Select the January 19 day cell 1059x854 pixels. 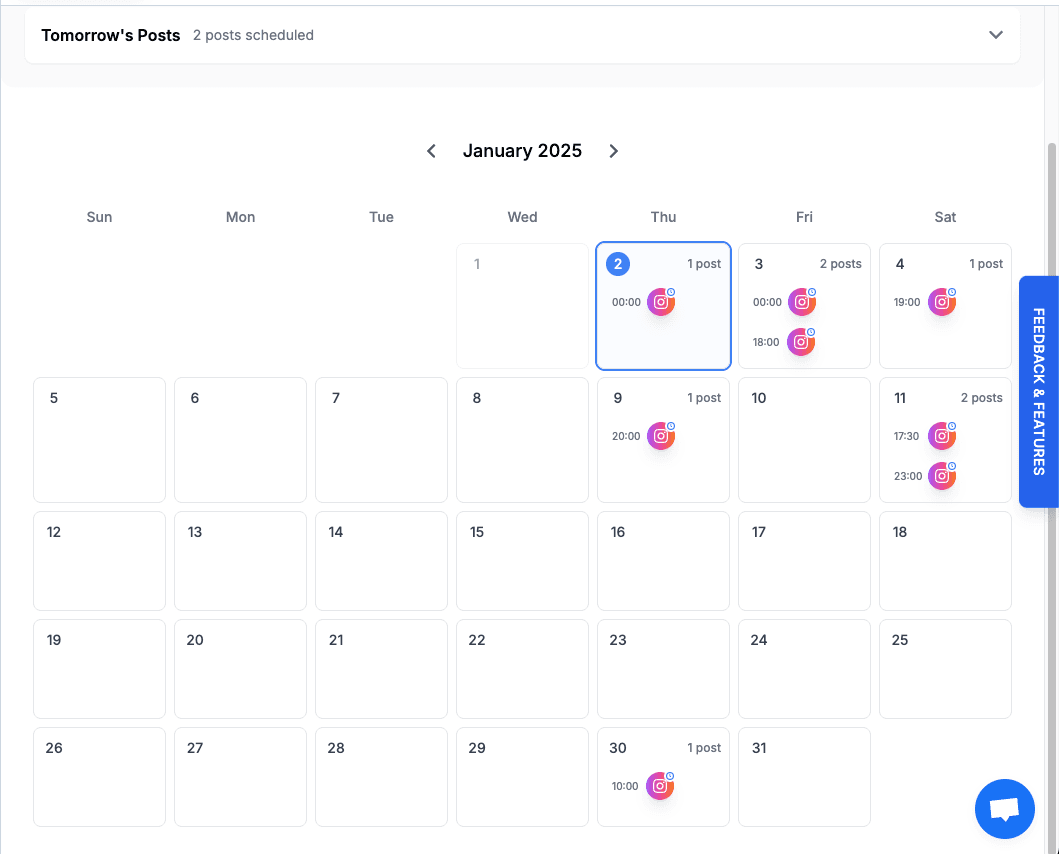click(x=99, y=669)
